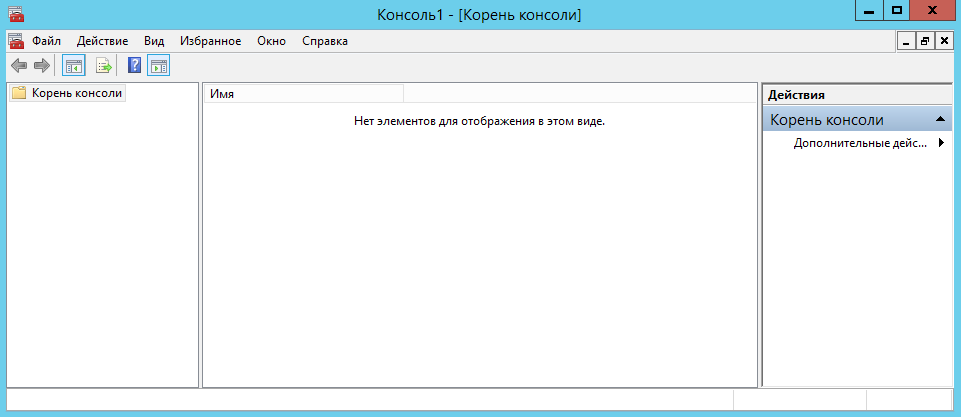Click the Export List toolbar icon
The image size is (961, 417).
(103, 66)
